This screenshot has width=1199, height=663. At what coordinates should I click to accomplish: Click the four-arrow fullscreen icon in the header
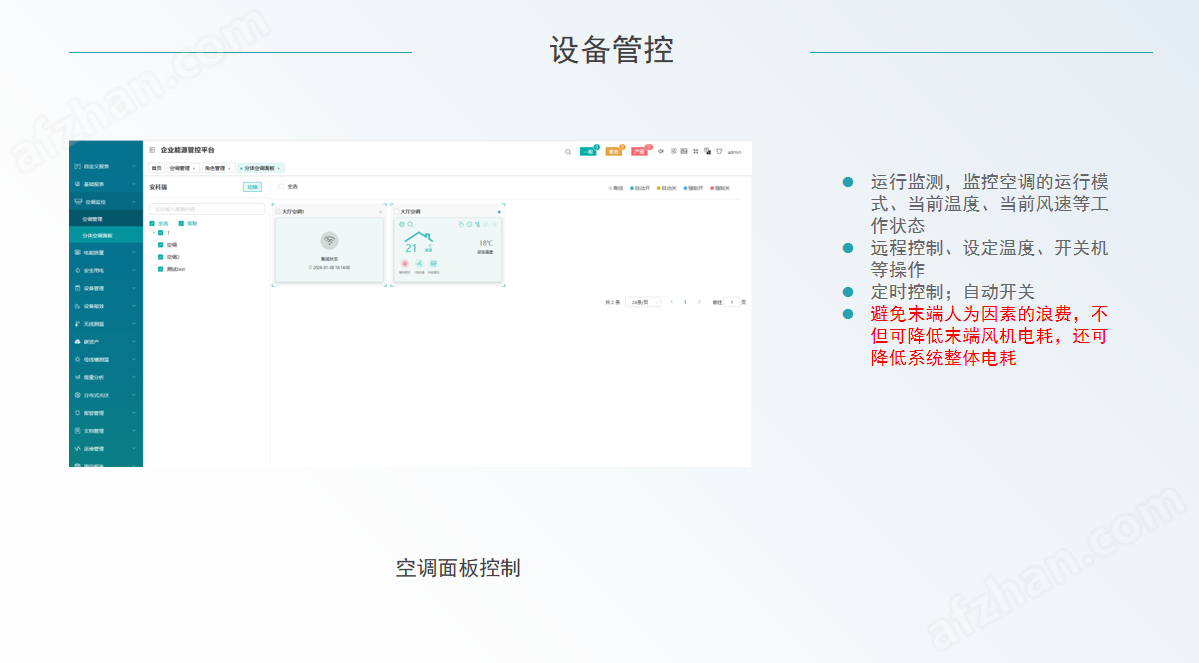click(696, 151)
